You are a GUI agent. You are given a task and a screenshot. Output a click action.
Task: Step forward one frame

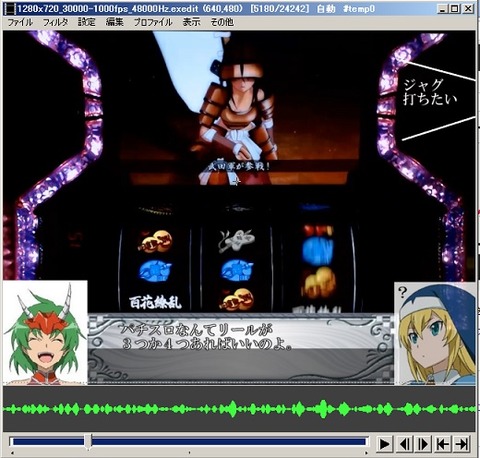pos(423,444)
